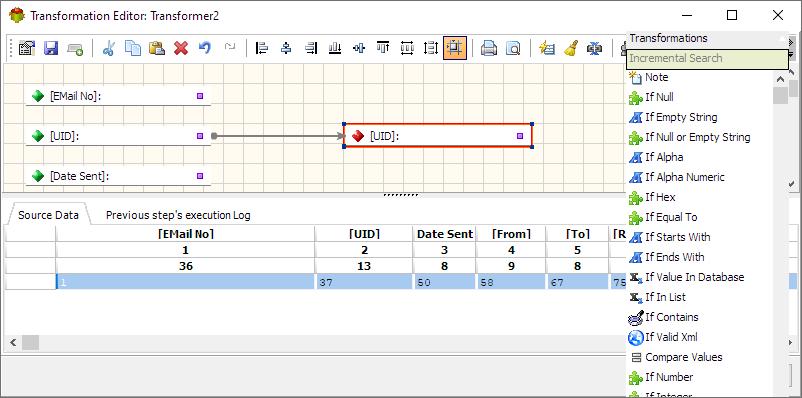
Task: Select the source [UID] field node
Action: (118, 136)
